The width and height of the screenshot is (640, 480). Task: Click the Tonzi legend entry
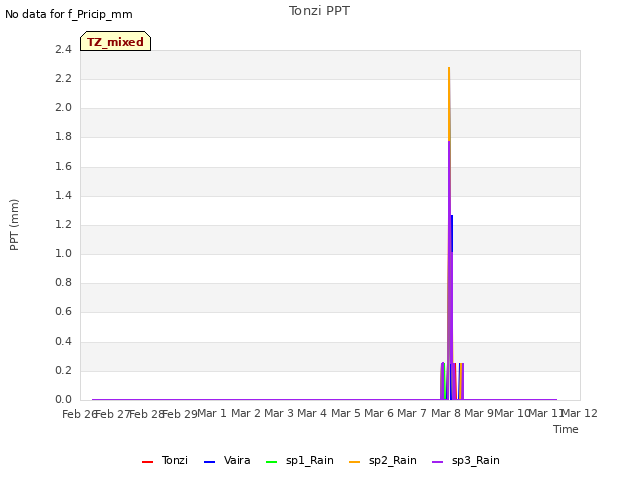click(x=165, y=460)
